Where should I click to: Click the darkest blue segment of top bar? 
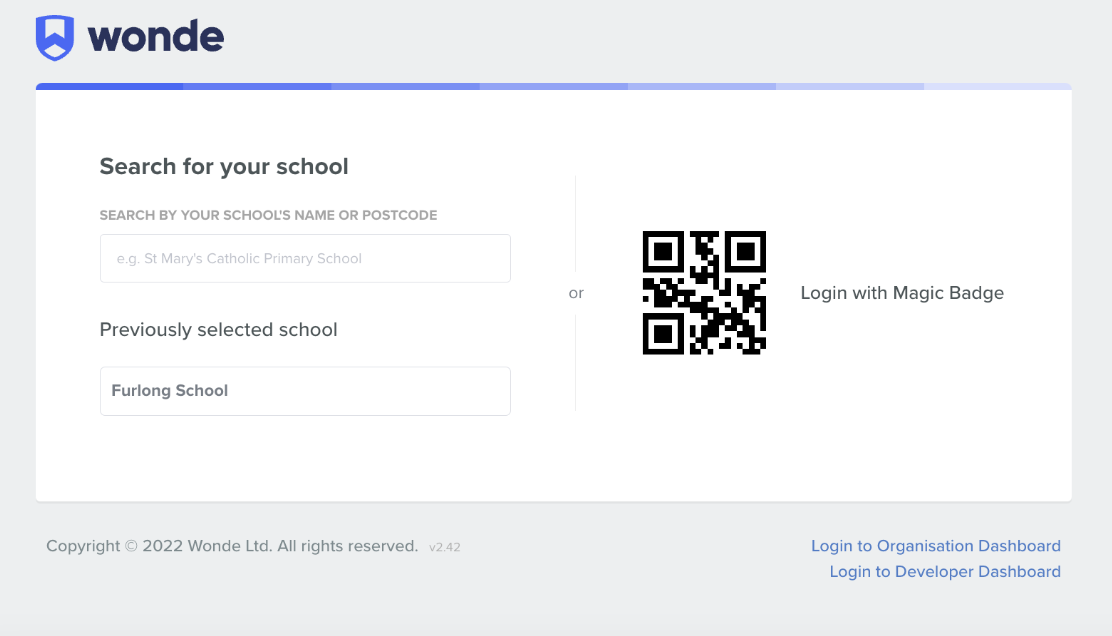tap(109, 87)
